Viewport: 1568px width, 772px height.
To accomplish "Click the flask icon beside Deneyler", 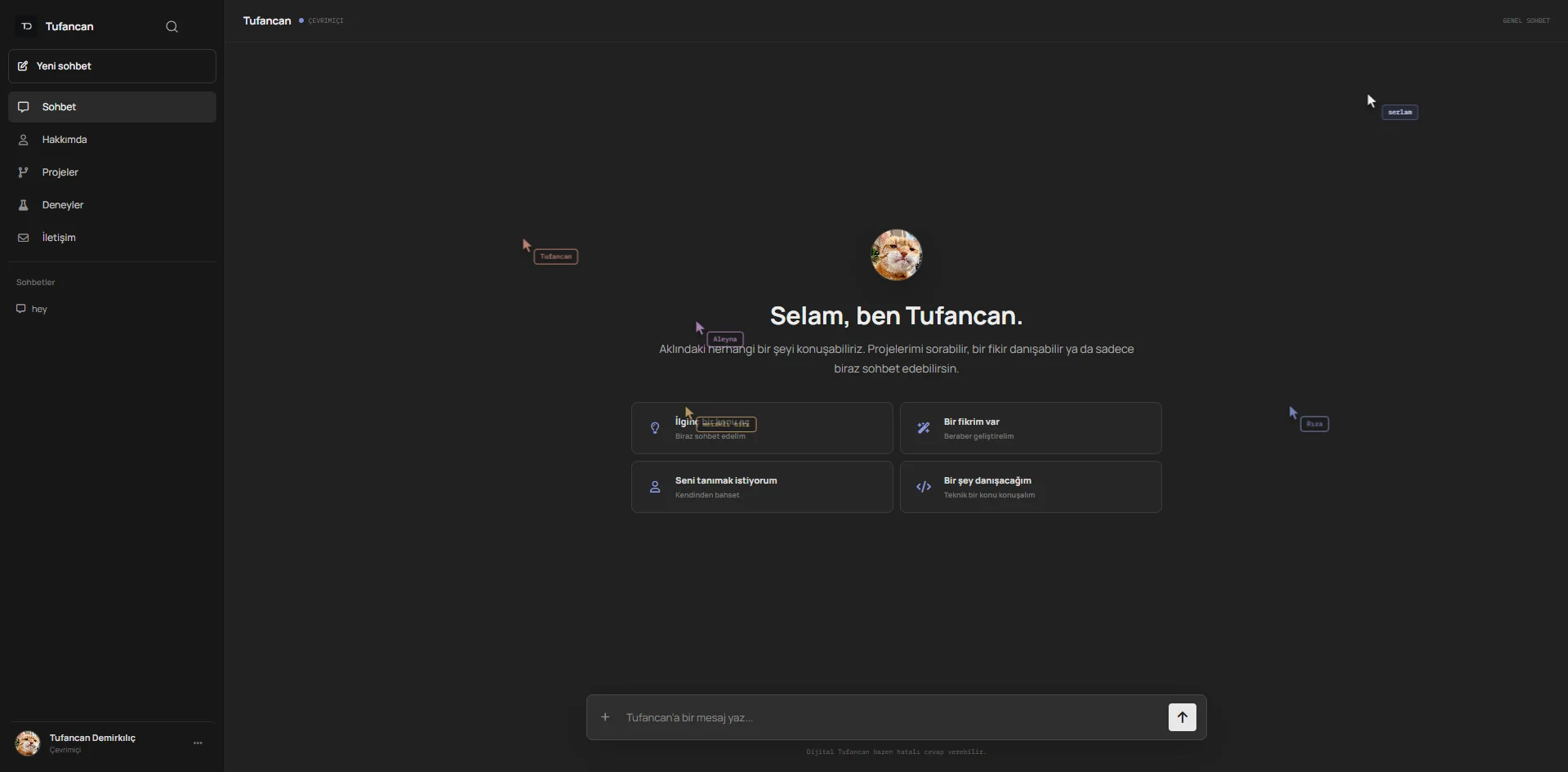I will (x=24, y=205).
